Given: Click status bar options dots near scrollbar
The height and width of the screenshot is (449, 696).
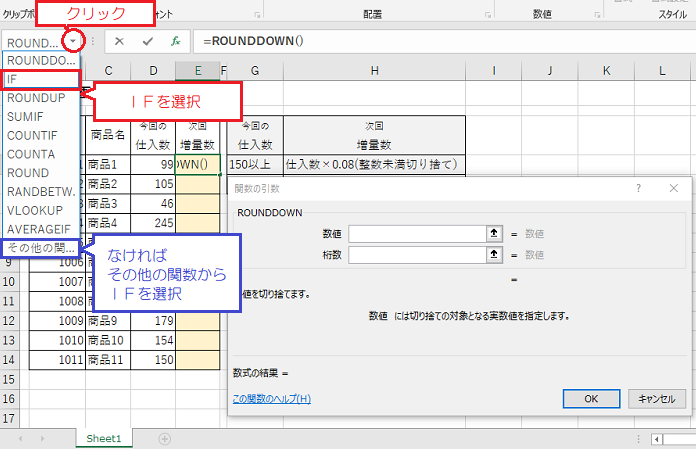Looking at the screenshot, I should 638,439.
